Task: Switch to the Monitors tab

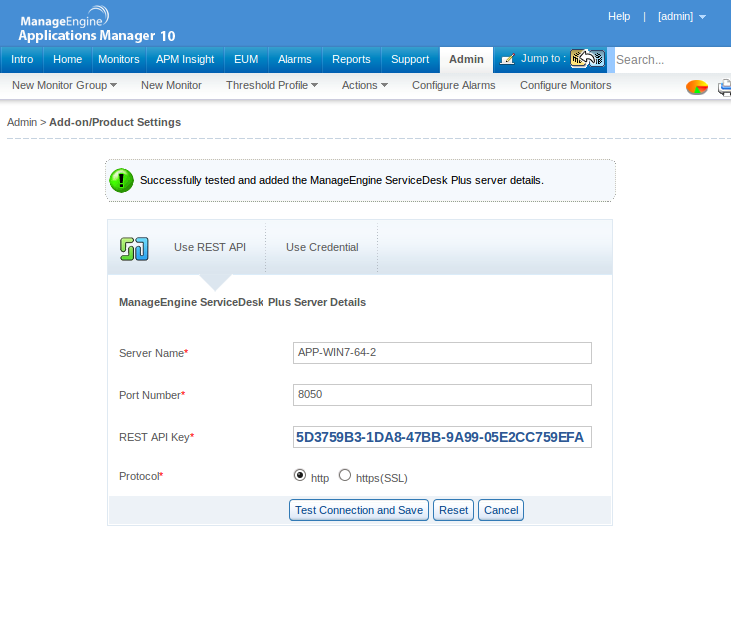Action: (x=119, y=60)
